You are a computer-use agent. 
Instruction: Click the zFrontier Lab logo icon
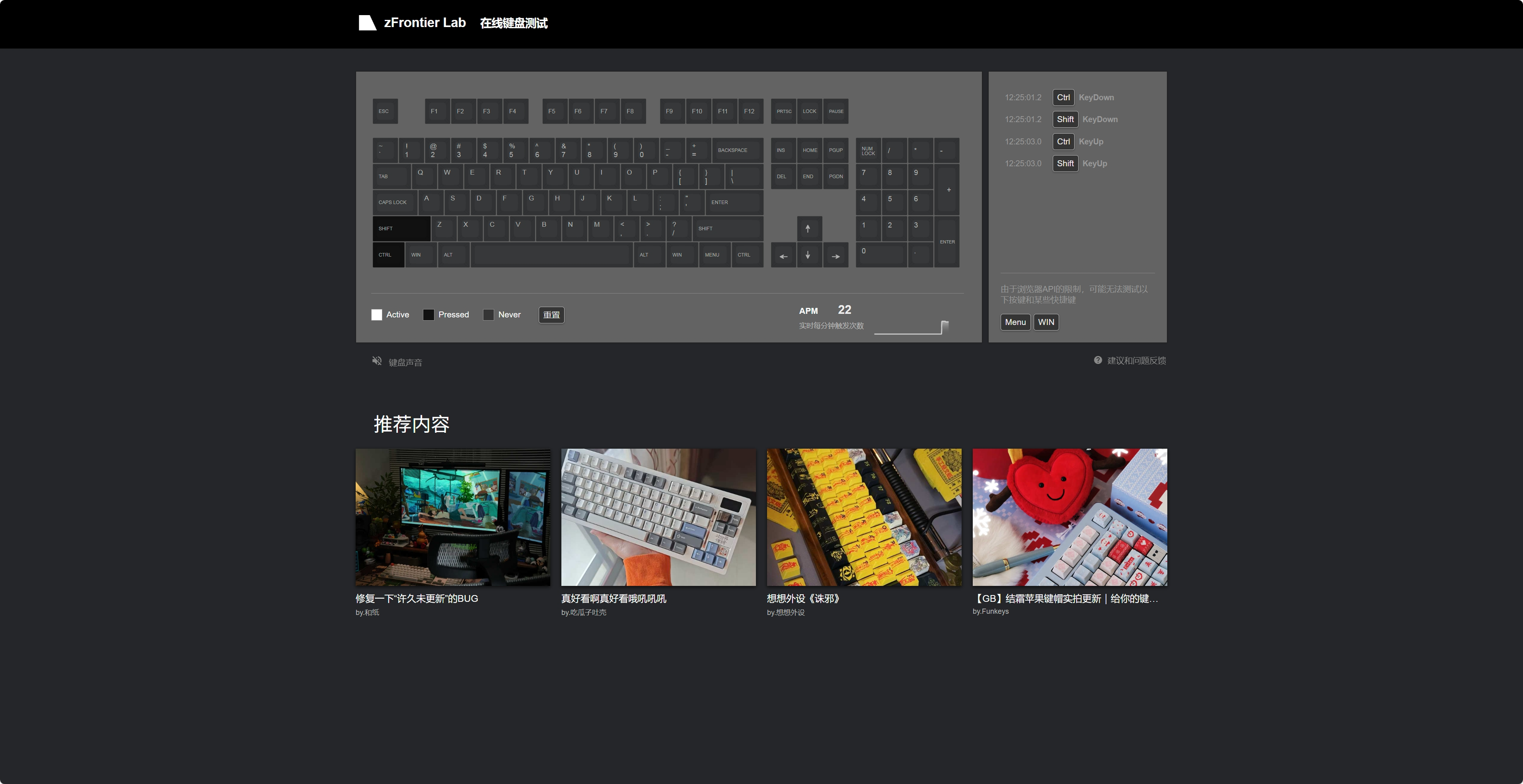coord(366,23)
